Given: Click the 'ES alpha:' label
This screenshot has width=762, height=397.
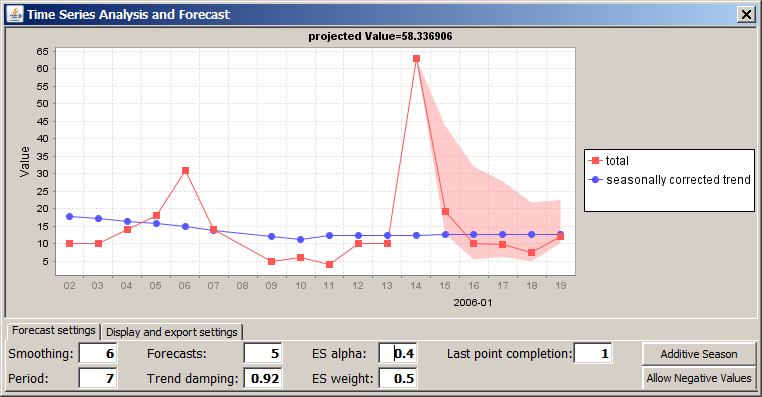Looking at the screenshot, I should 339,354.
